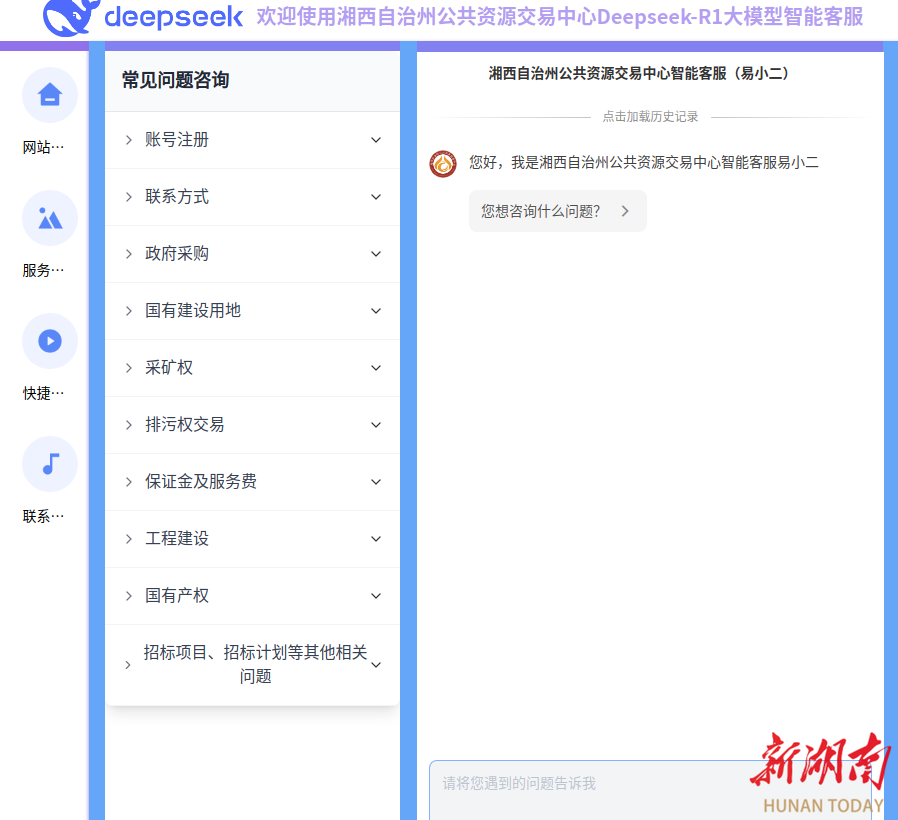Click the Deepseek-R1 welcome banner text
This screenshot has height=820, width=898.
(x=560, y=17)
